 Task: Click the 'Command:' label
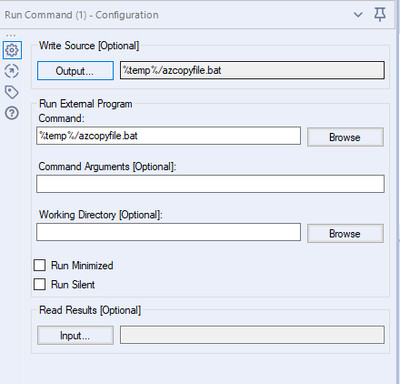pos(61,118)
